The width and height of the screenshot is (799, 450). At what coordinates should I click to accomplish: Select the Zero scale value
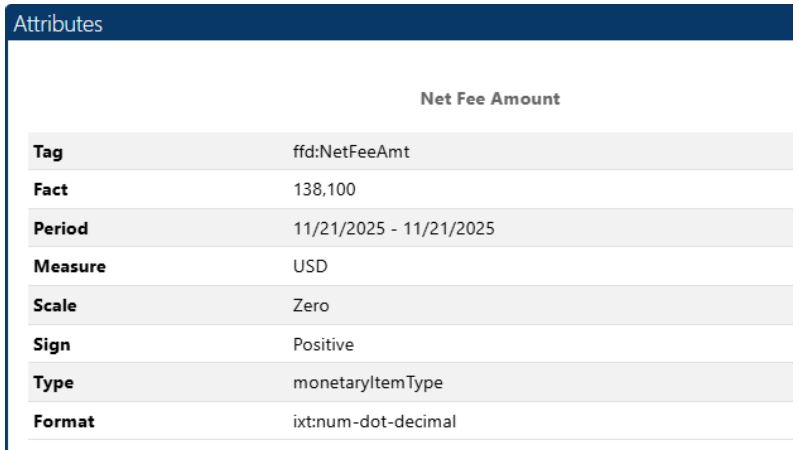pyautogui.click(x=311, y=306)
